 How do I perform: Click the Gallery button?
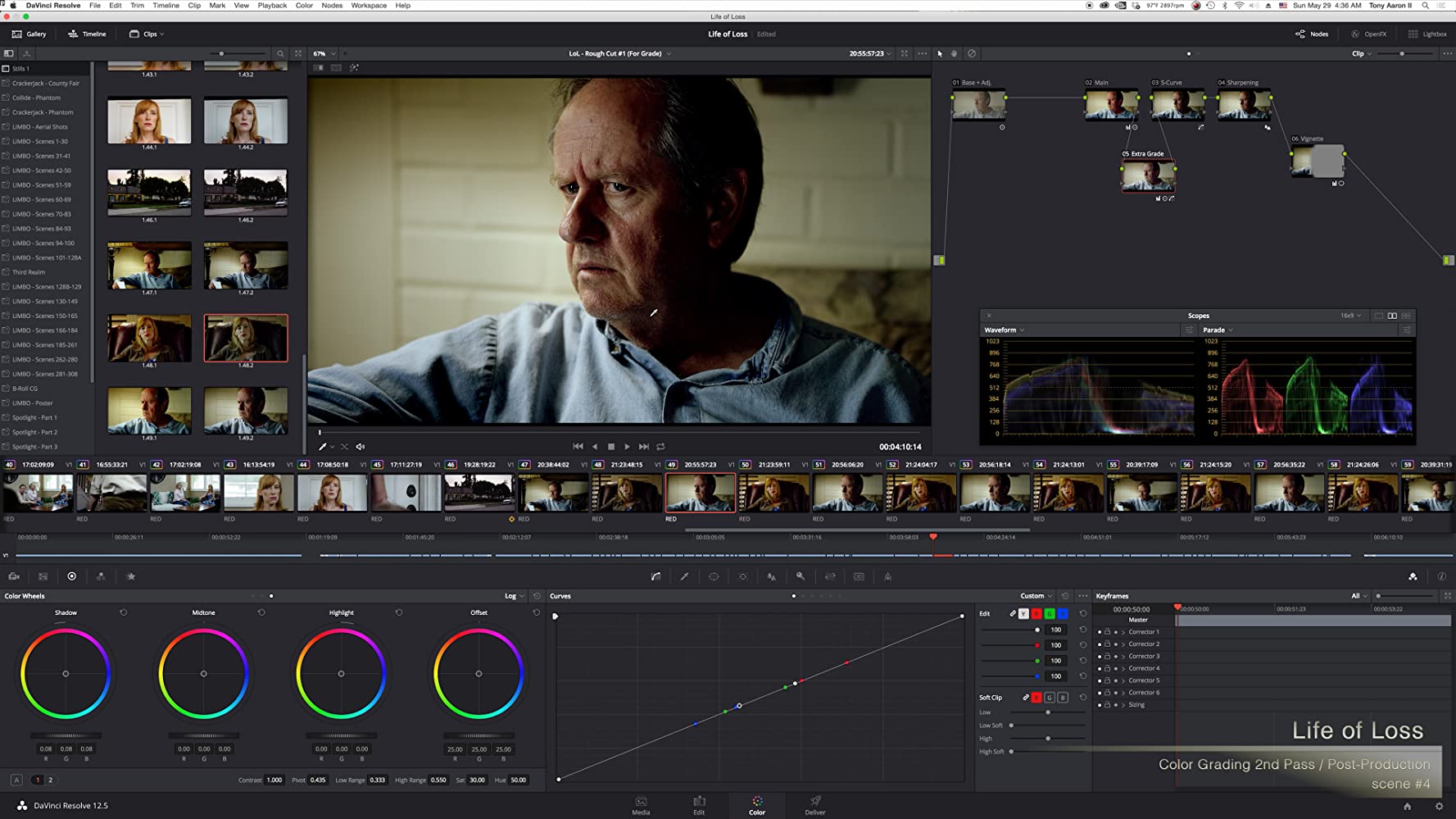[29, 34]
